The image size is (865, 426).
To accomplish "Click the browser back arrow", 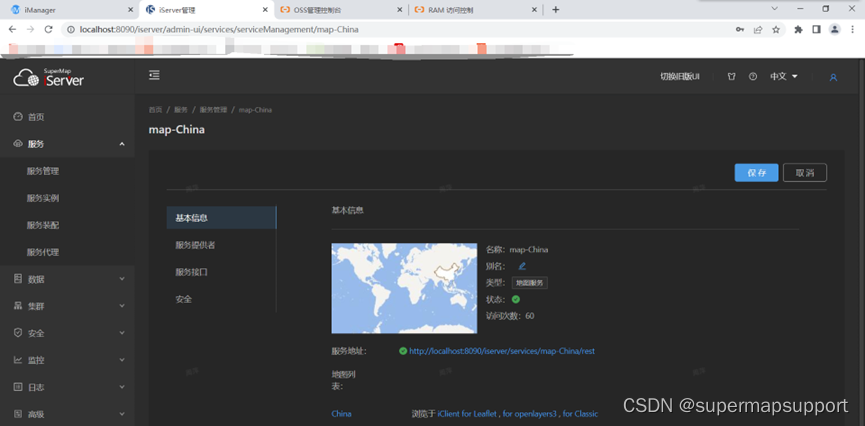I will [13, 30].
